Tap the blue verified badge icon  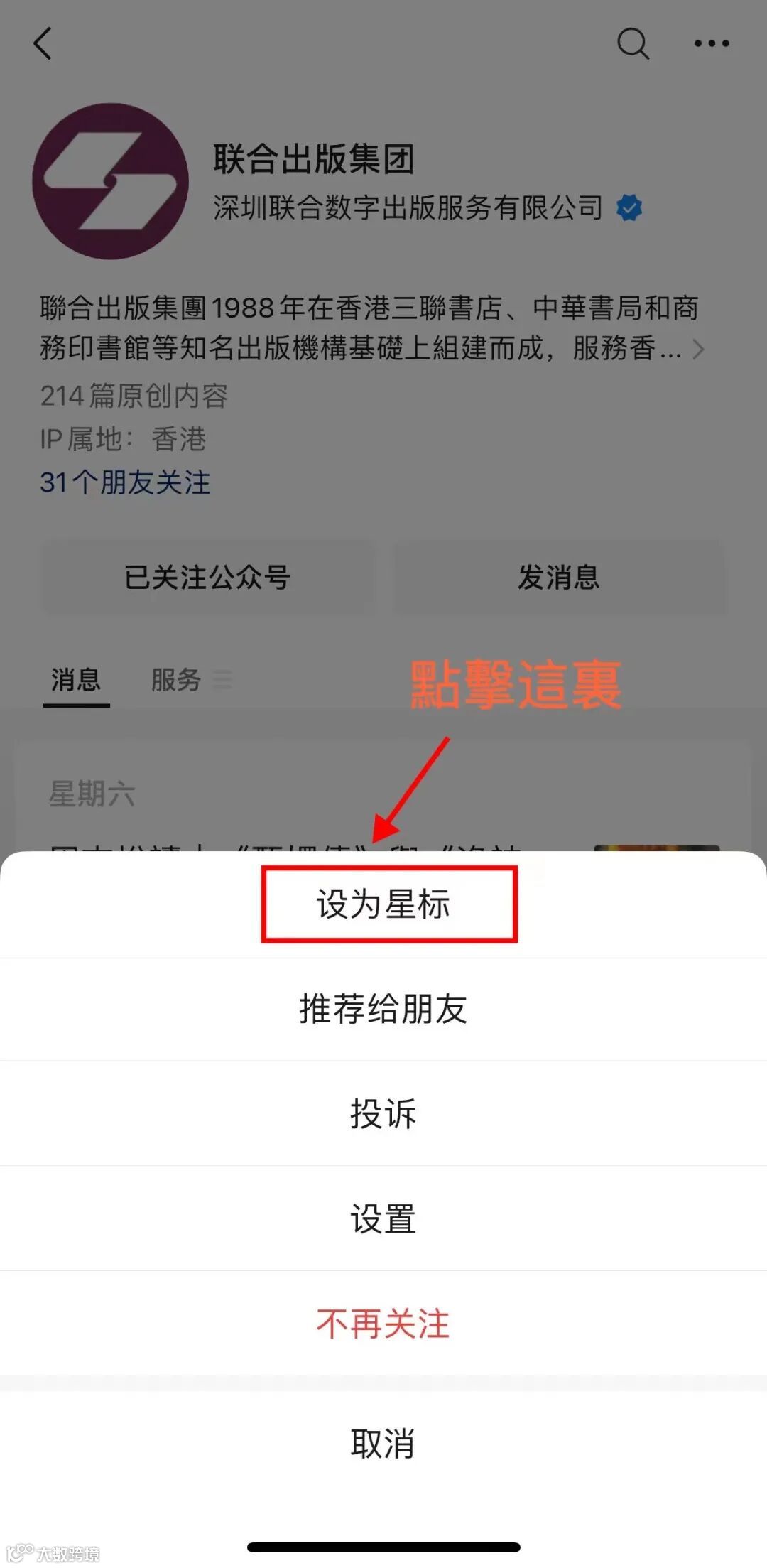pyautogui.click(x=629, y=208)
